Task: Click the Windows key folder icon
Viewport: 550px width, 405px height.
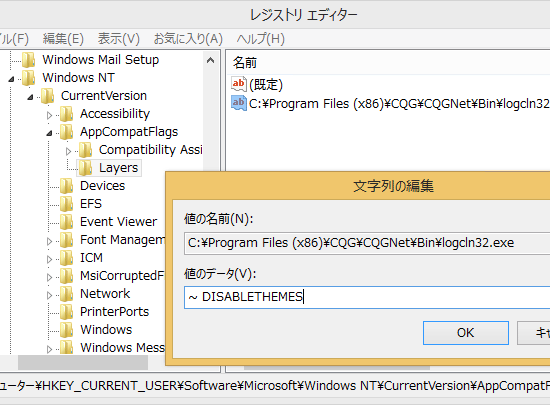Action: coord(66,330)
